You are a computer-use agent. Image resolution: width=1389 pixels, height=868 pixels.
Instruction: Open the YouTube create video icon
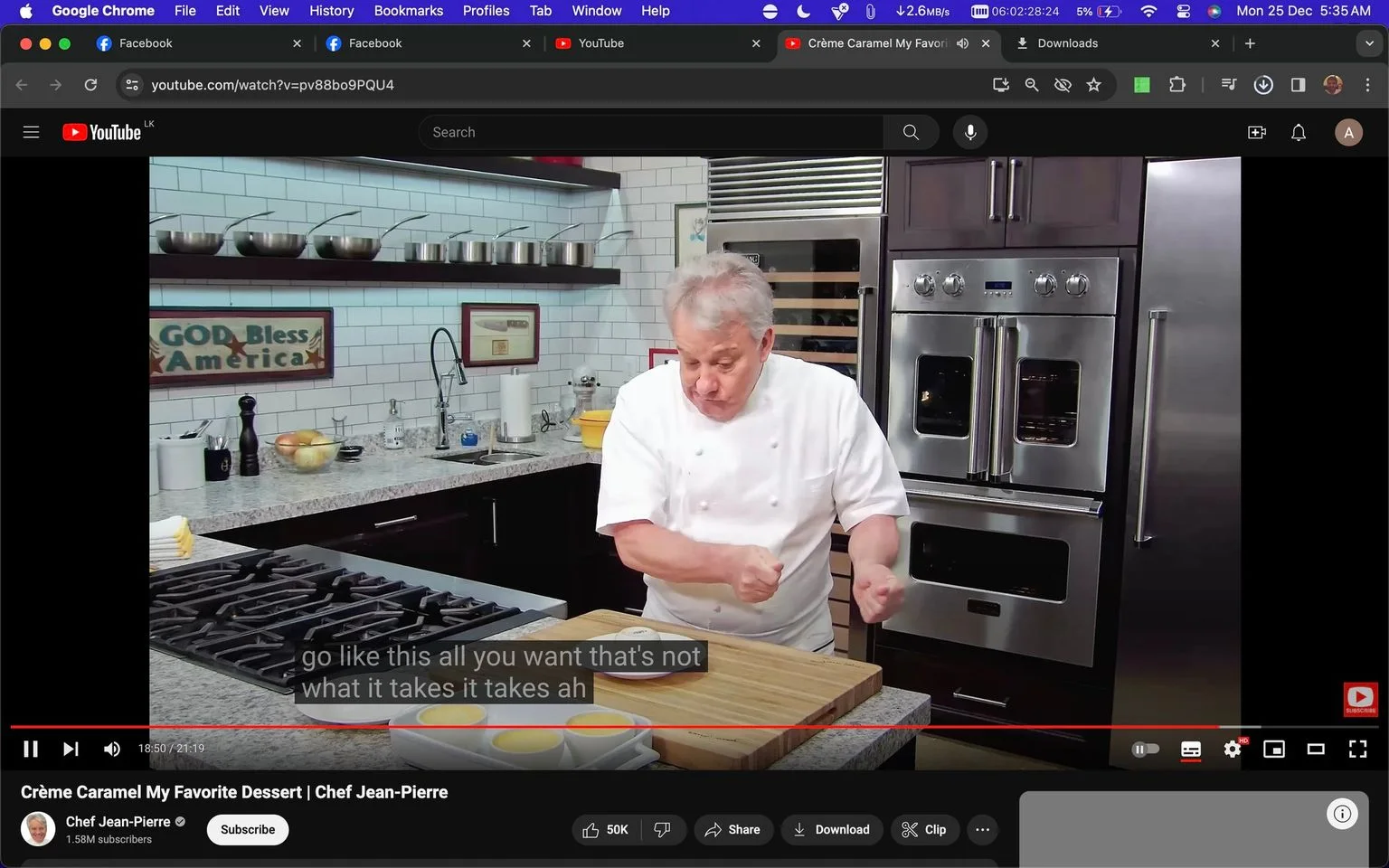pyautogui.click(x=1257, y=132)
